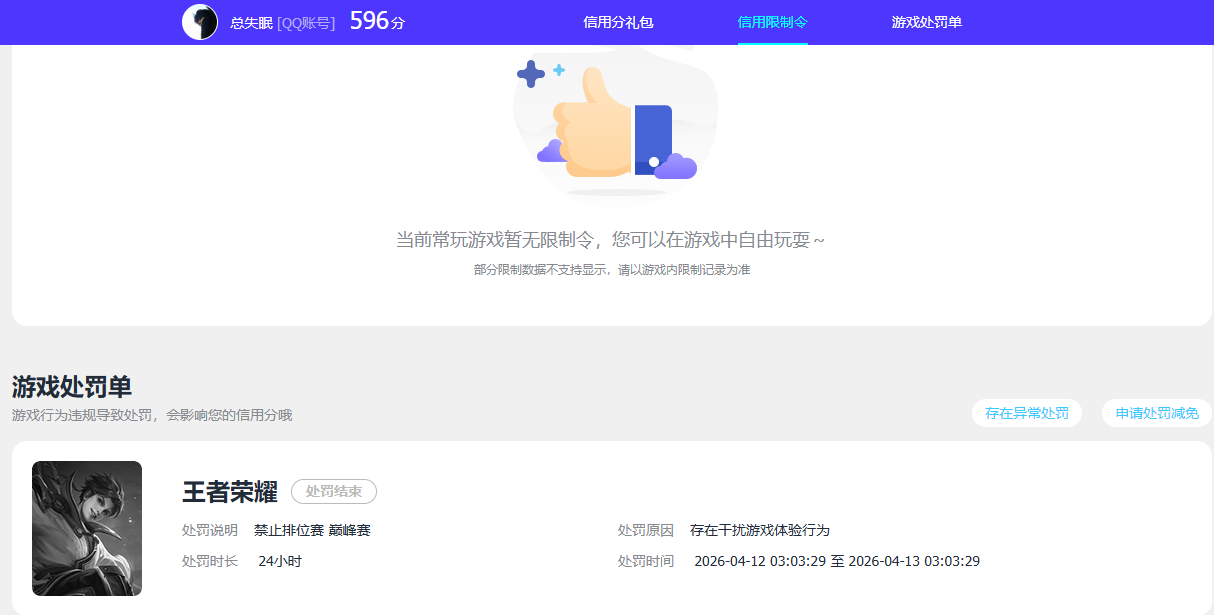This screenshot has width=1214, height=615.
Task: Click the 处罚结束 status badge
Action: click(334, 491)
